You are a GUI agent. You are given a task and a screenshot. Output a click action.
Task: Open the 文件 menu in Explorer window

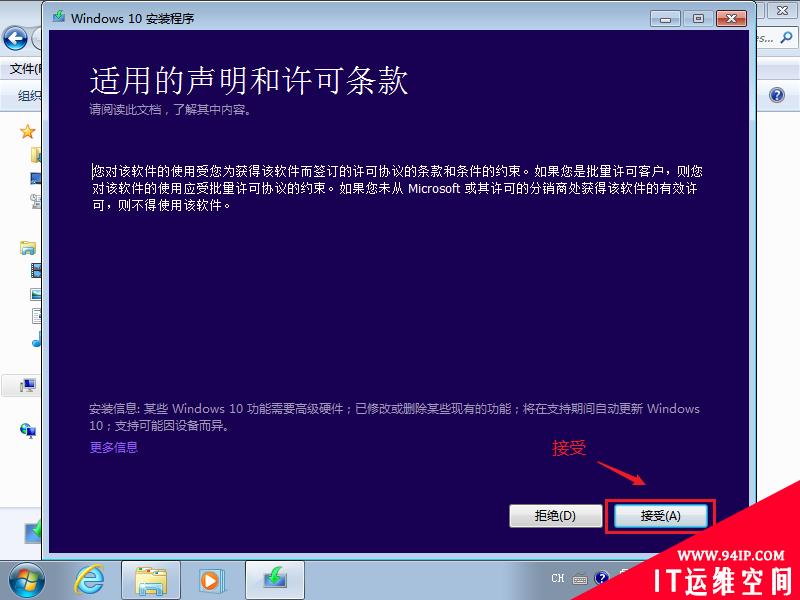coord(25,68)
